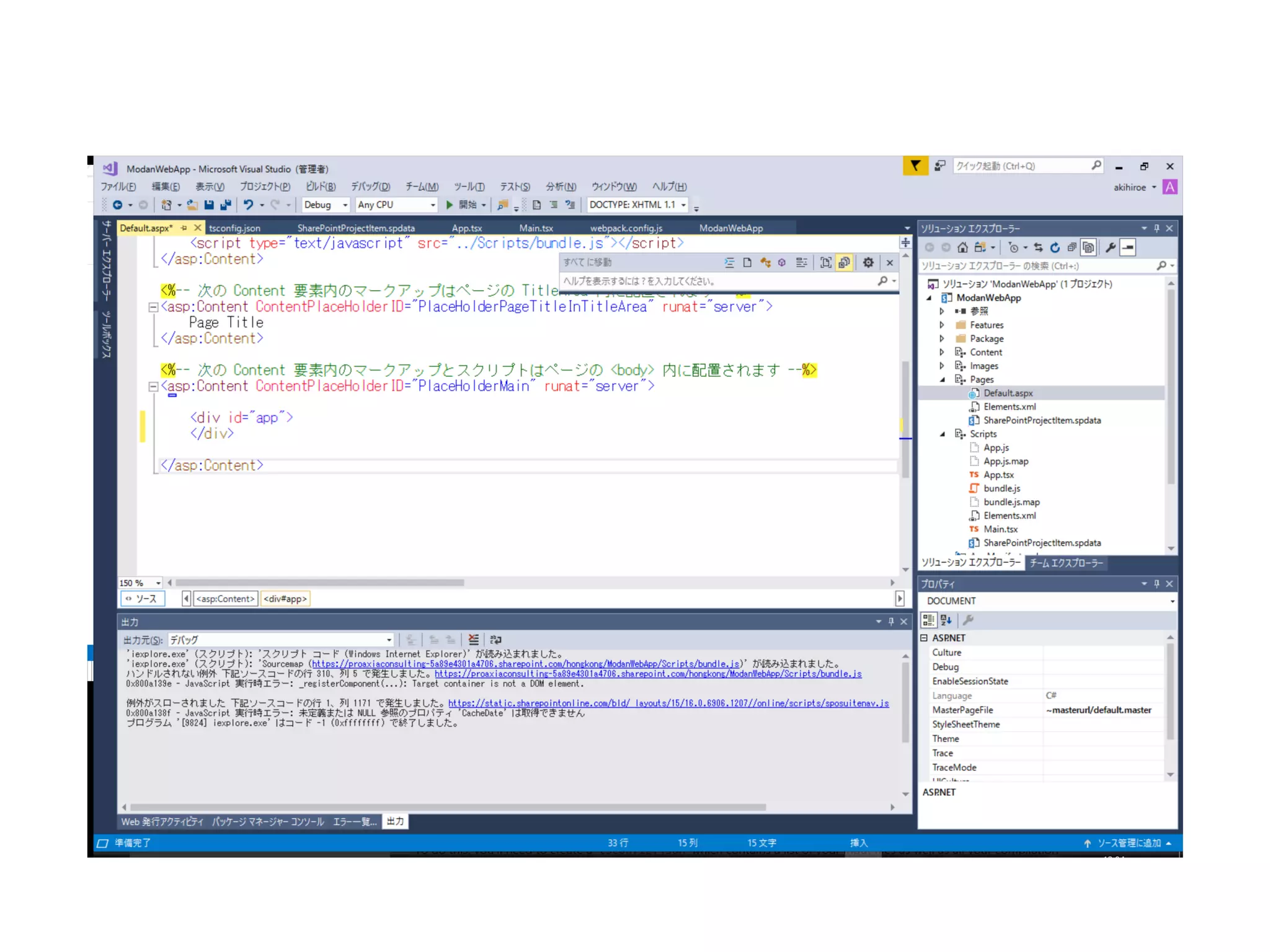The image size is (1270, 952).
Task: Toggle the Preview Selected Items button
Action: click(x=1128, y=248)
